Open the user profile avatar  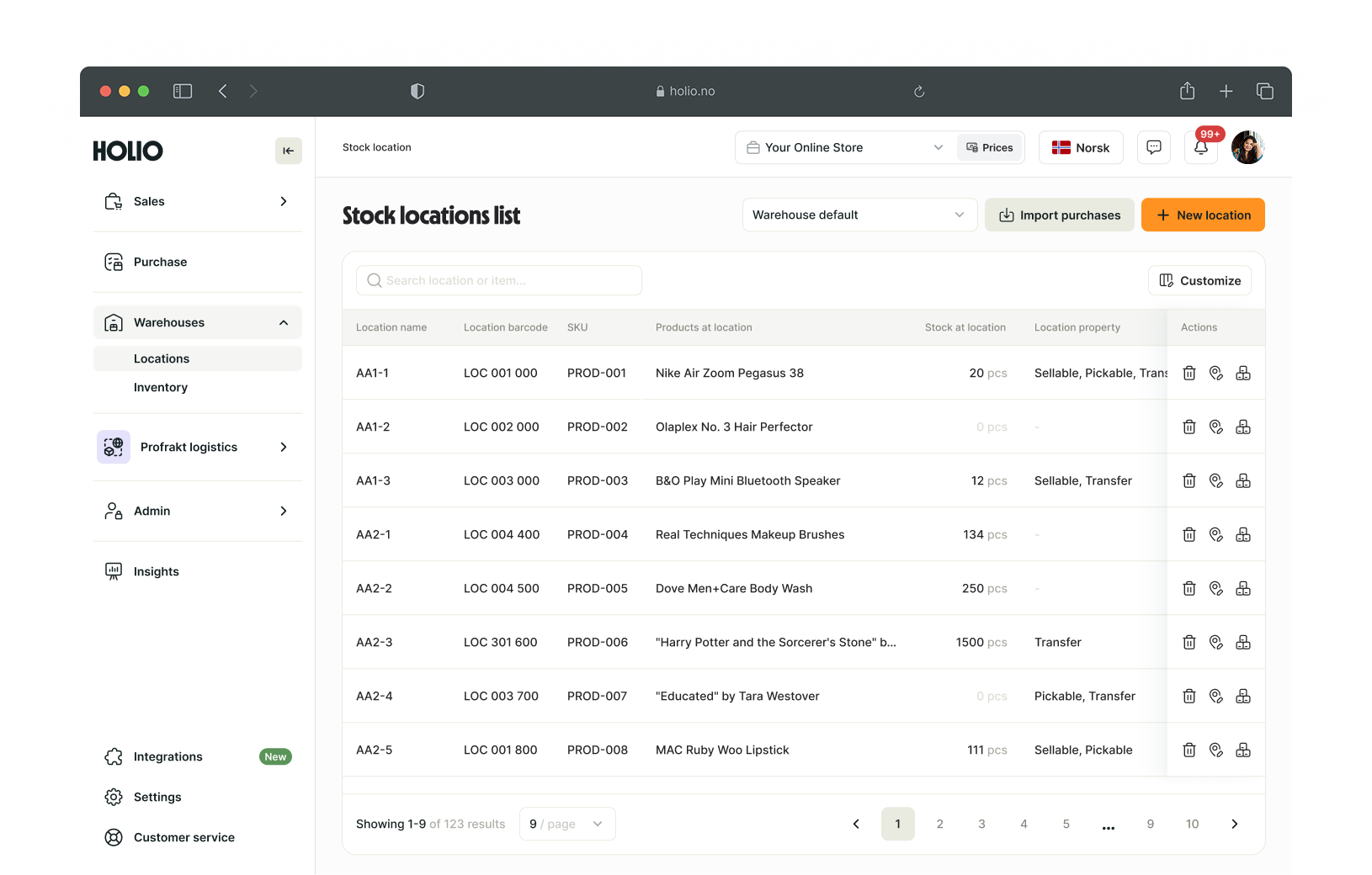(x=1247, y=147)
